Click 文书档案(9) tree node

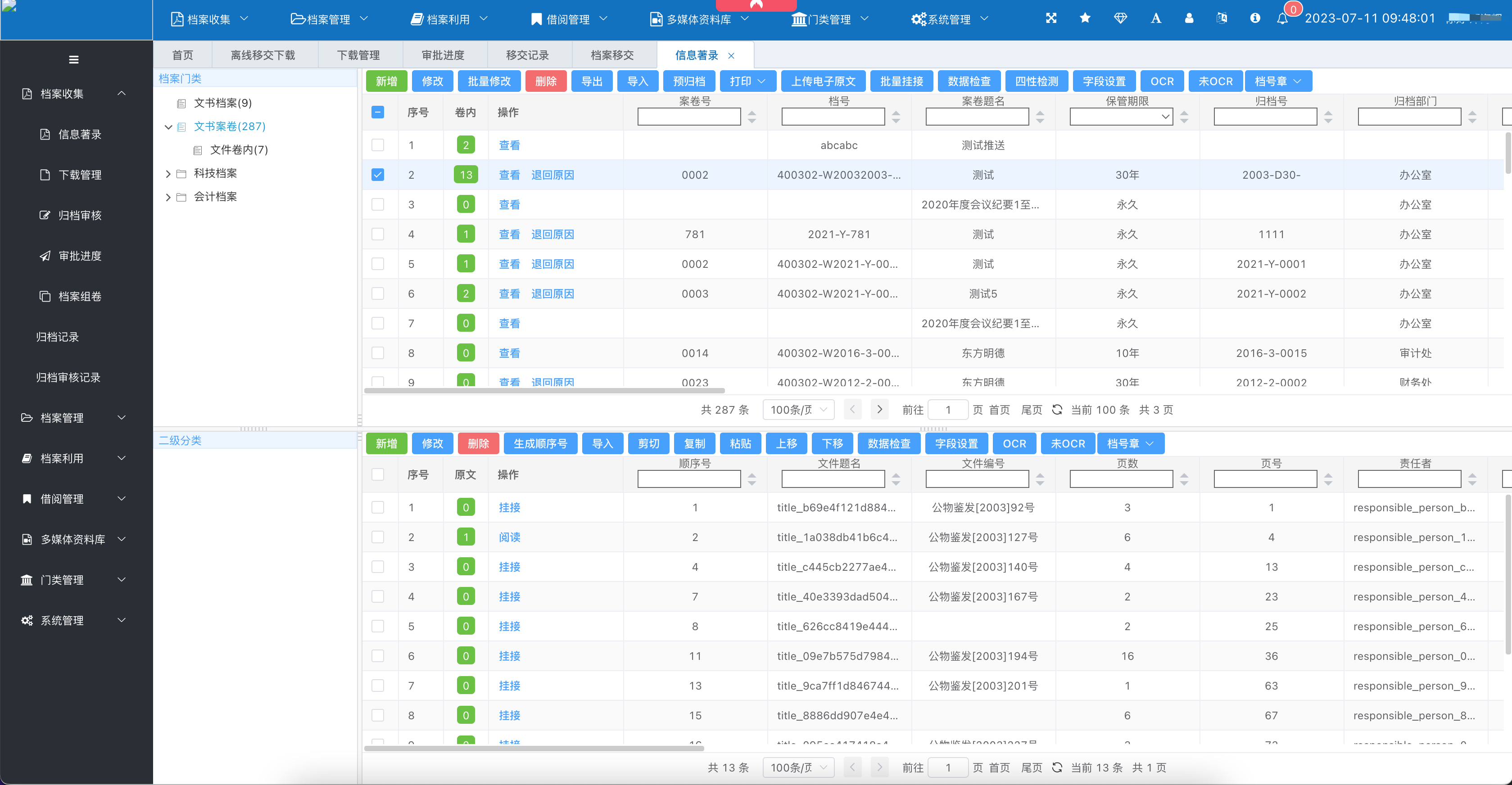pos(222,103)
